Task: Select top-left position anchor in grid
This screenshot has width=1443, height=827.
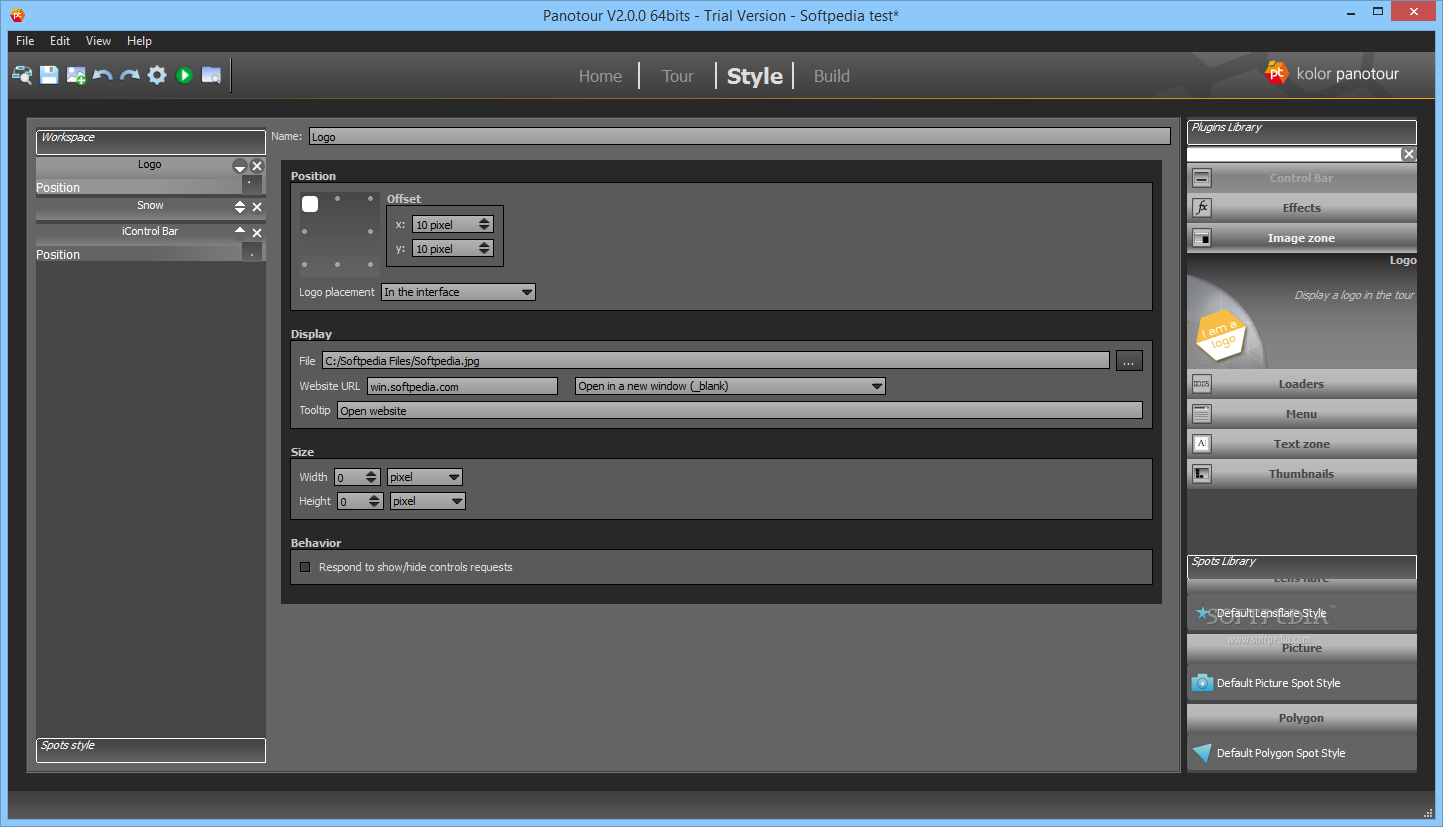Action: pyautogui.click(x=310, y=204)
